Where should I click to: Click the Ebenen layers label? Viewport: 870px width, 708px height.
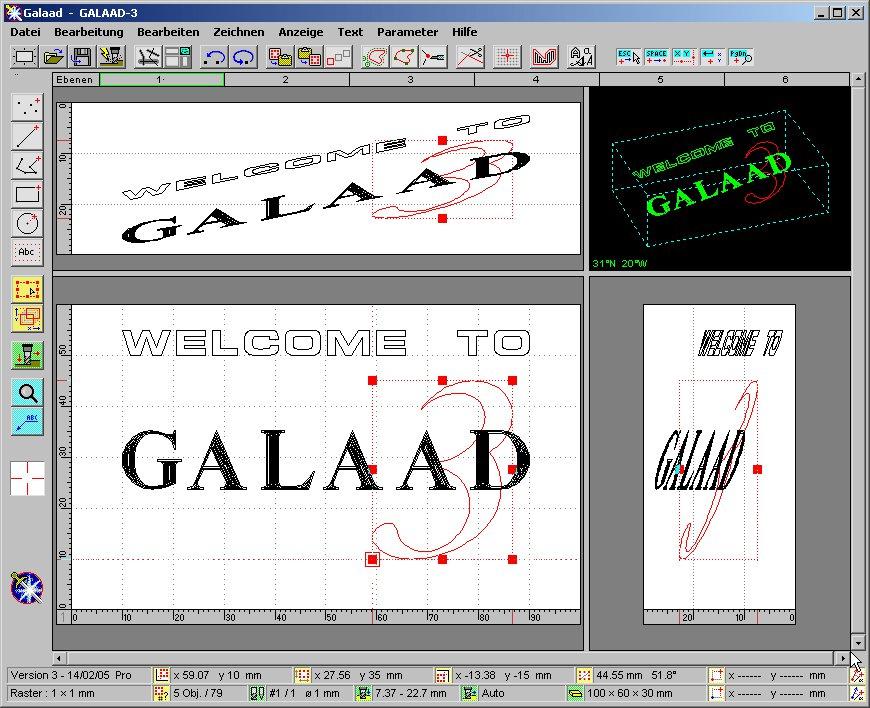(75, 79)
